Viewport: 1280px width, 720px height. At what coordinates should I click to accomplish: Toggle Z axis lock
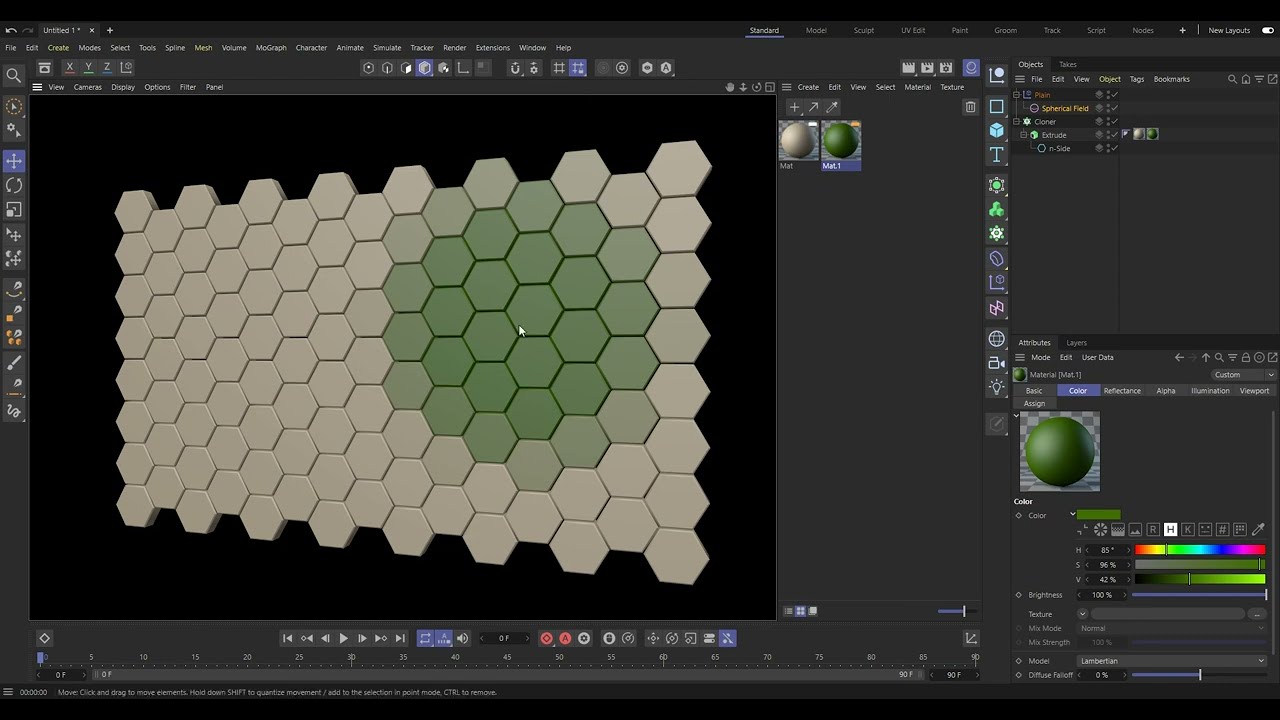107,67
